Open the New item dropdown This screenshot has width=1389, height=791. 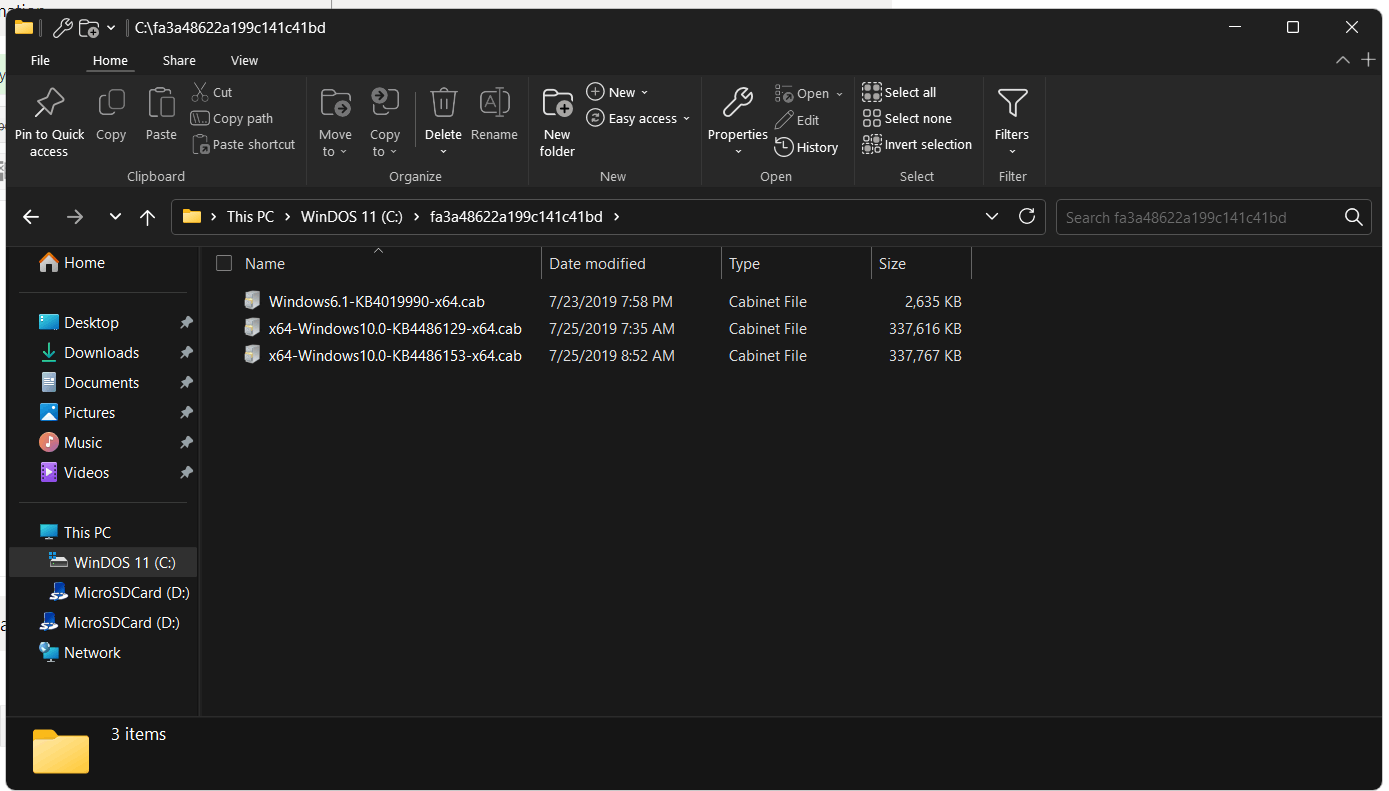[617, 92]
